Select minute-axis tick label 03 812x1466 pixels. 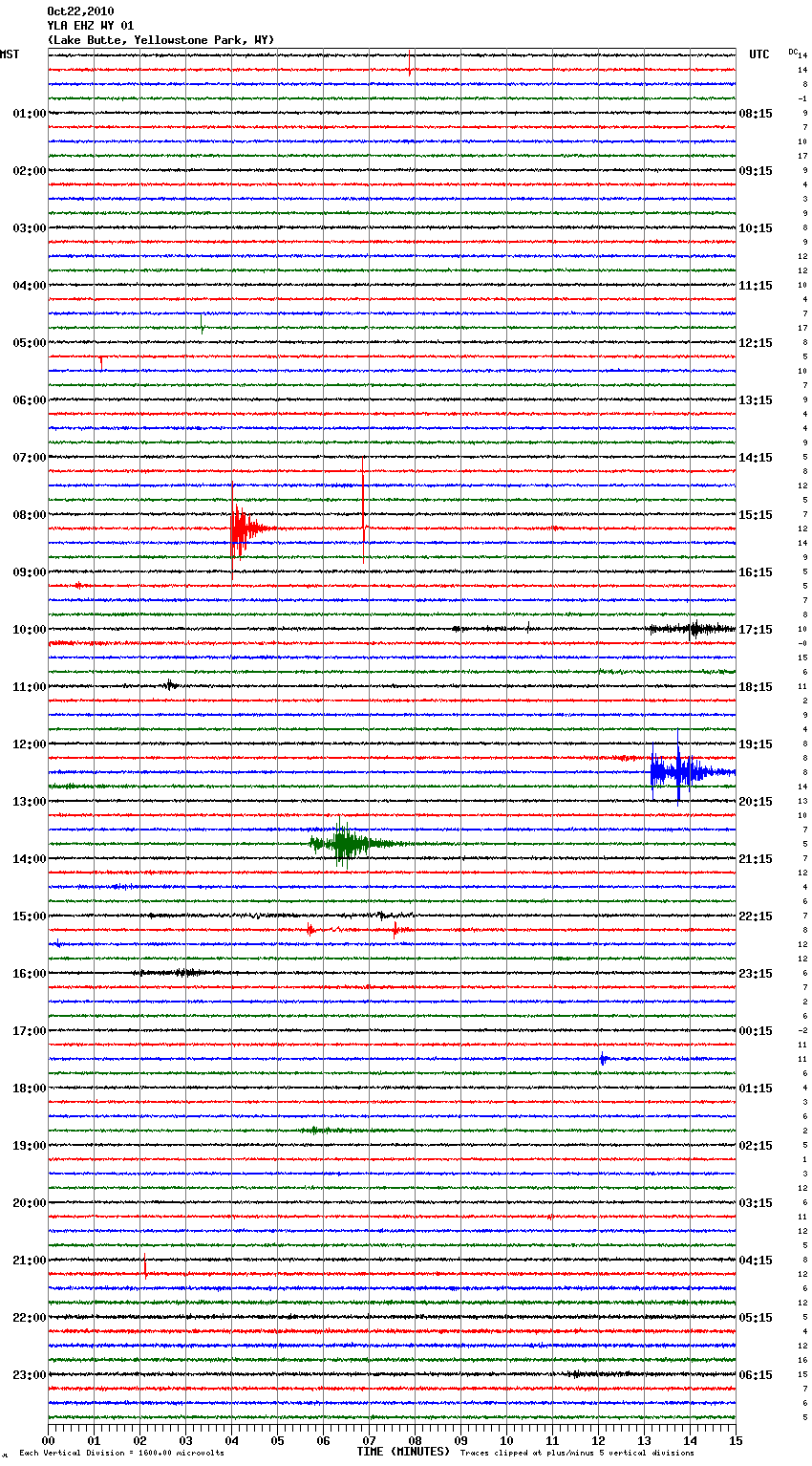[185, 1440]
